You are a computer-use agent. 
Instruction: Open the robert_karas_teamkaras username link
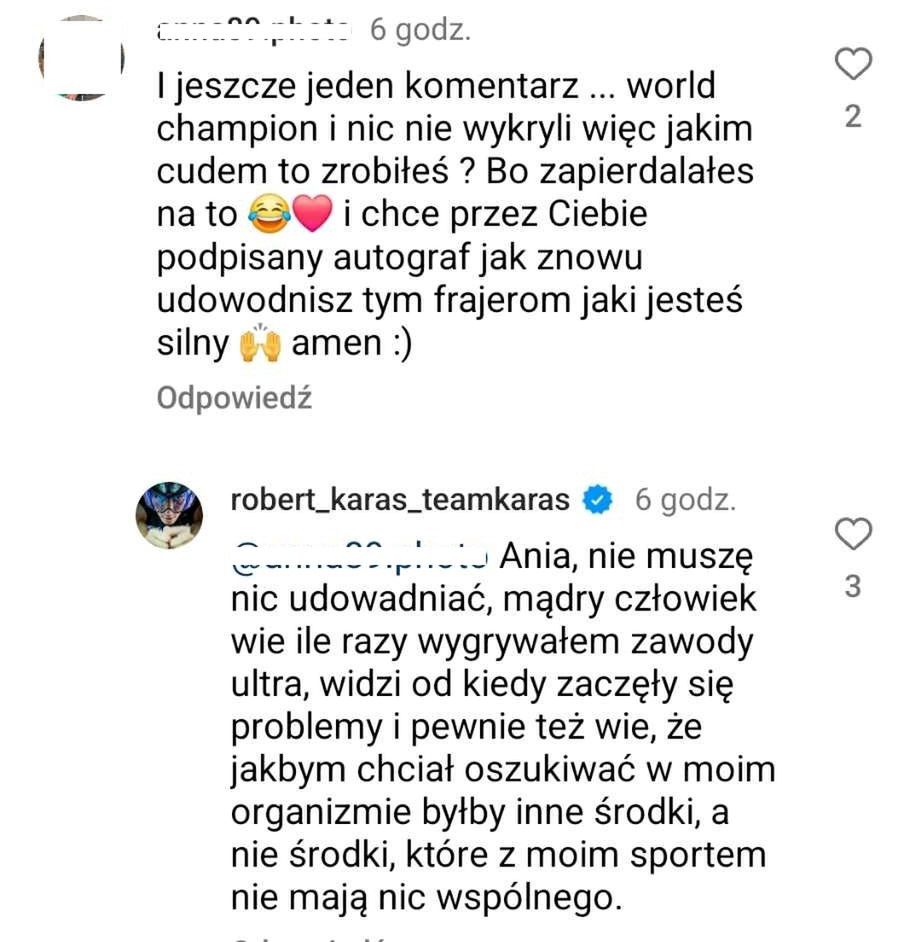[400, 499]
